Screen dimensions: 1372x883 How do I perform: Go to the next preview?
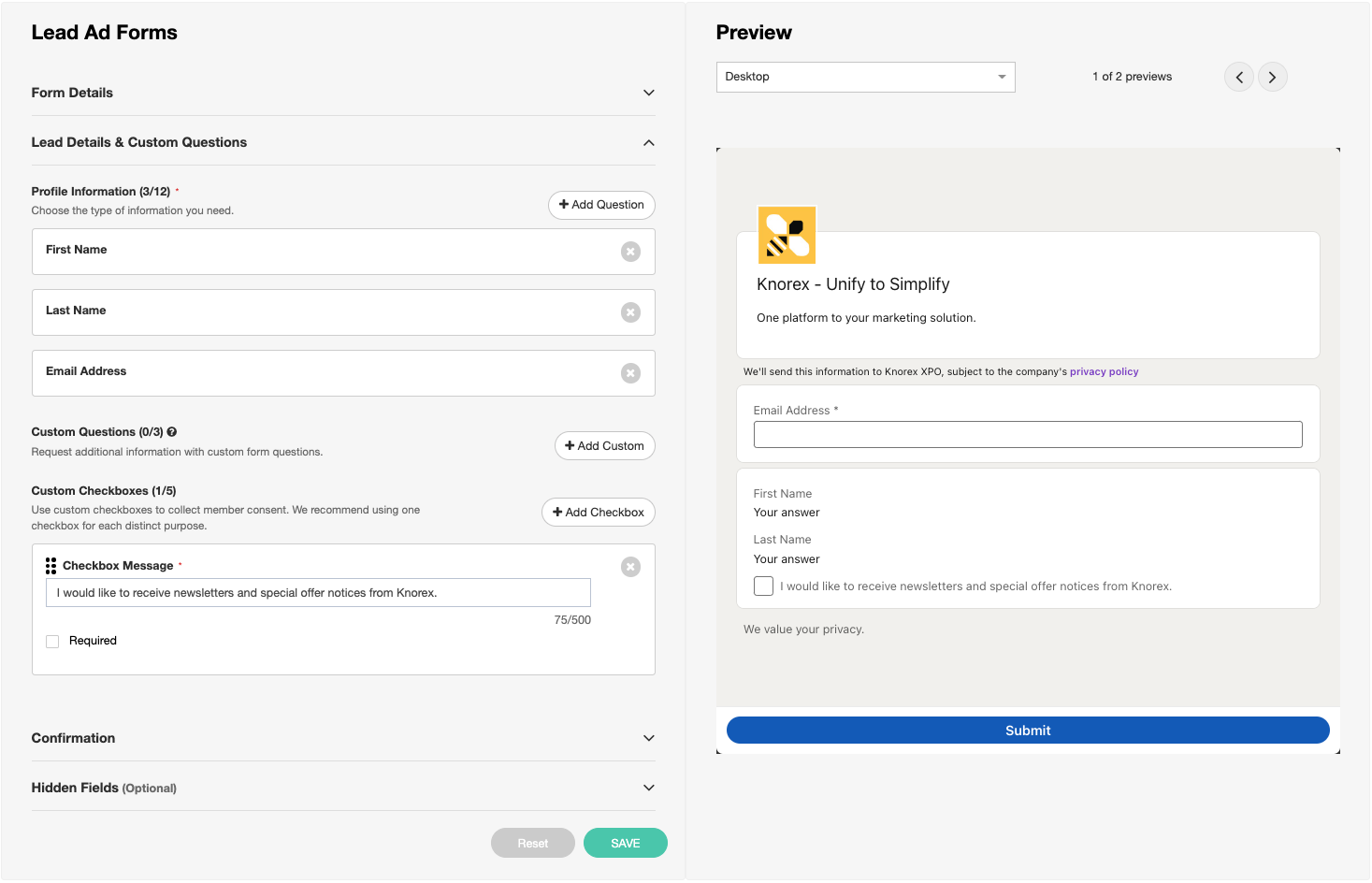(1272, 77)
